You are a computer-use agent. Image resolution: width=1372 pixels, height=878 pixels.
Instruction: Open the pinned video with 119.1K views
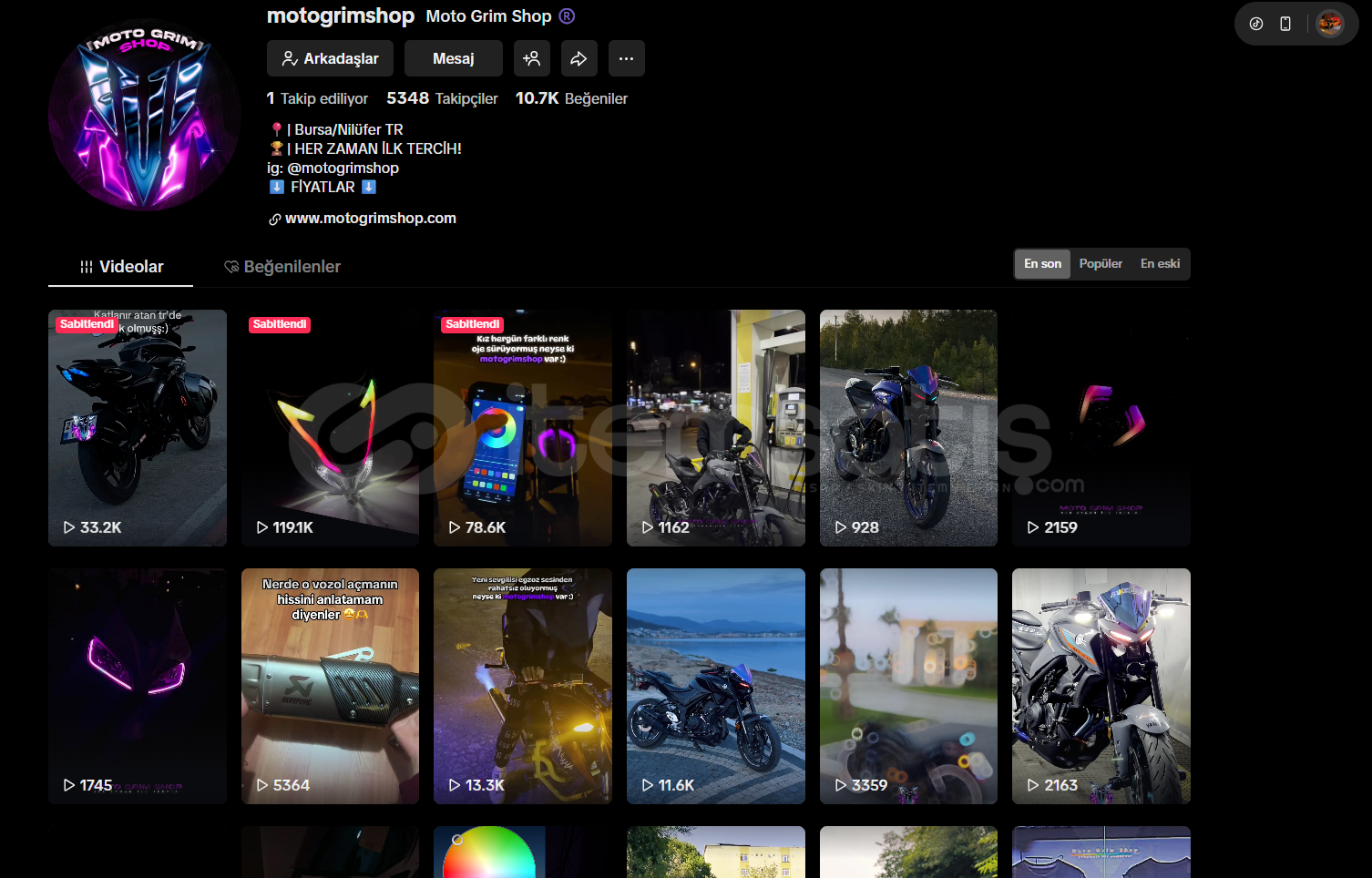pyautogui.click(x=330, y=428)
